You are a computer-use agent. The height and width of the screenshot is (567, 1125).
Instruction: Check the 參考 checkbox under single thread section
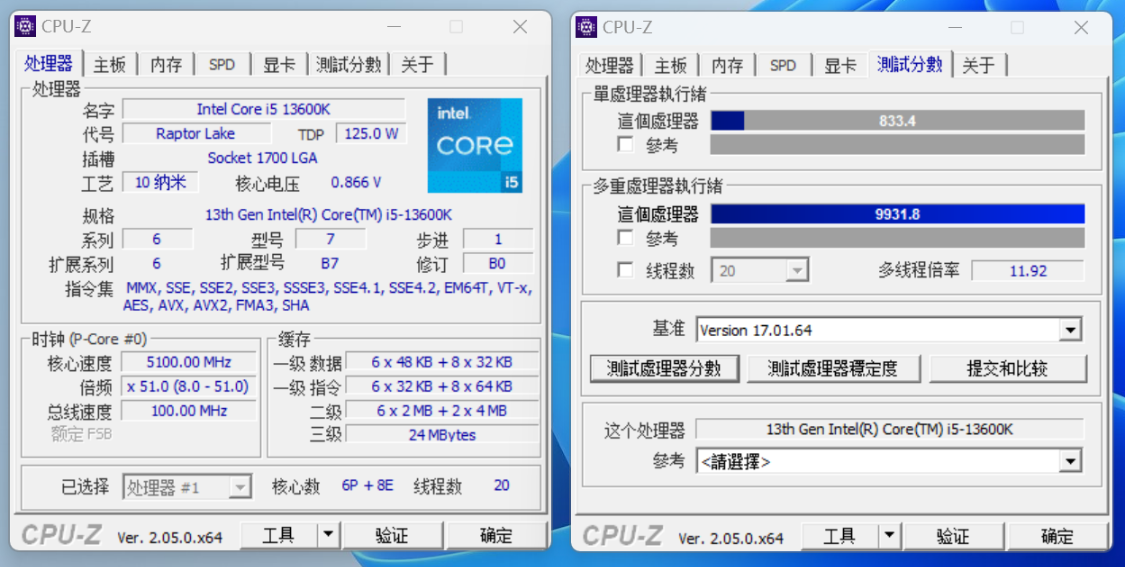pyautogui.click(x=626, y=145)
